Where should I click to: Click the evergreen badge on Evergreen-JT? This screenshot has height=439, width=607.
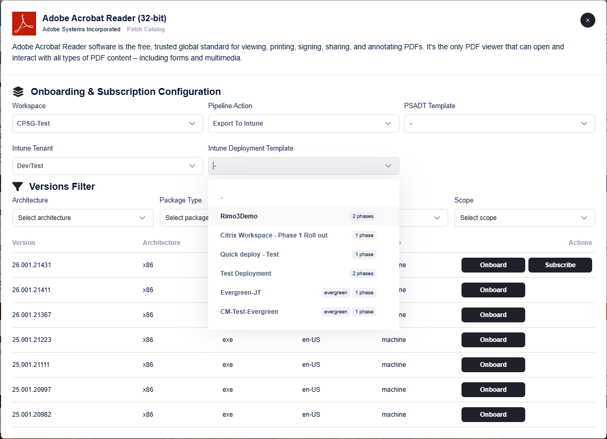point(335,293)
